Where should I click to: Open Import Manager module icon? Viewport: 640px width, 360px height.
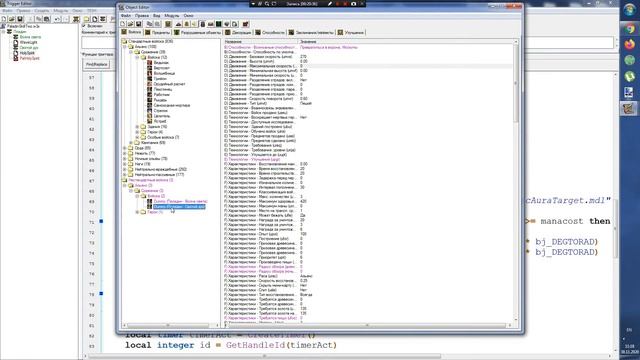[235, 24]
